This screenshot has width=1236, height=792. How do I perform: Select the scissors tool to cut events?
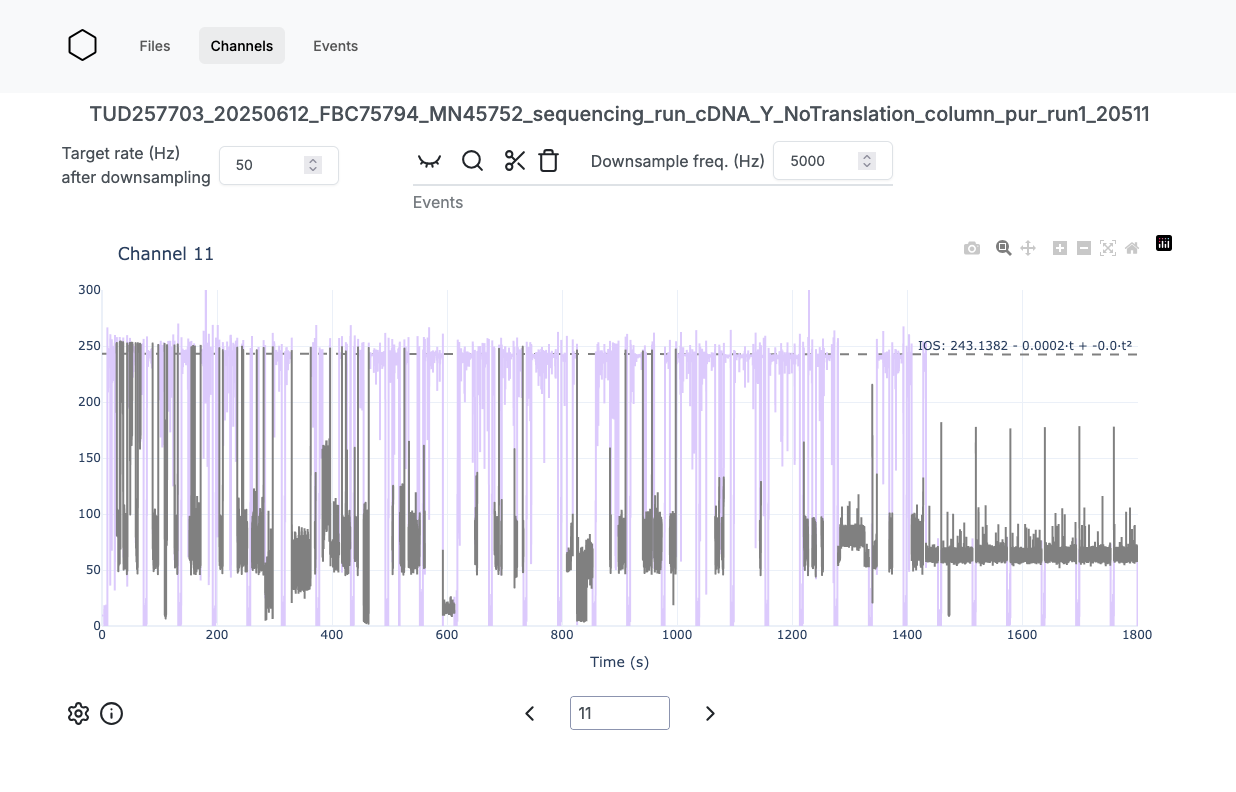[x=514, y=160]
